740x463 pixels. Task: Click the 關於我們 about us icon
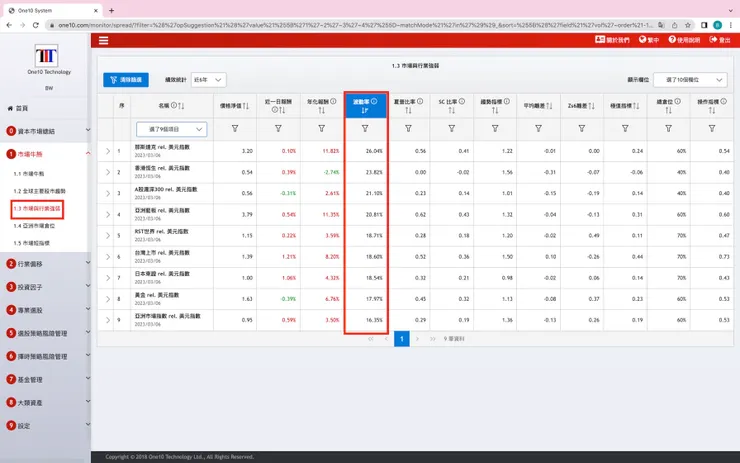pyautogui.click(x=600, y=40)
